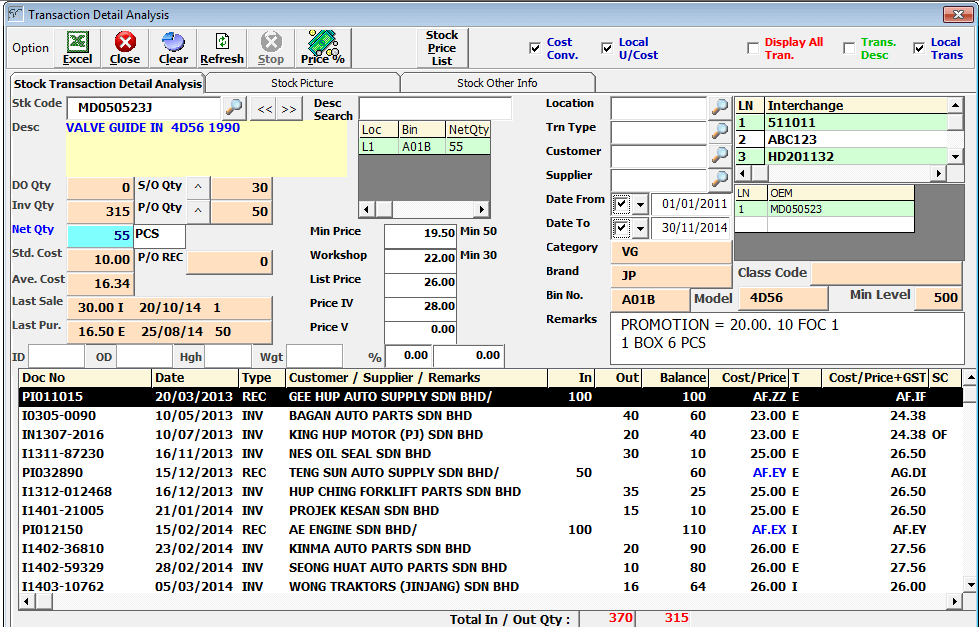Open the Price % tool
Image resolution: width=979 pixels, height=628 pixels.
323,48
